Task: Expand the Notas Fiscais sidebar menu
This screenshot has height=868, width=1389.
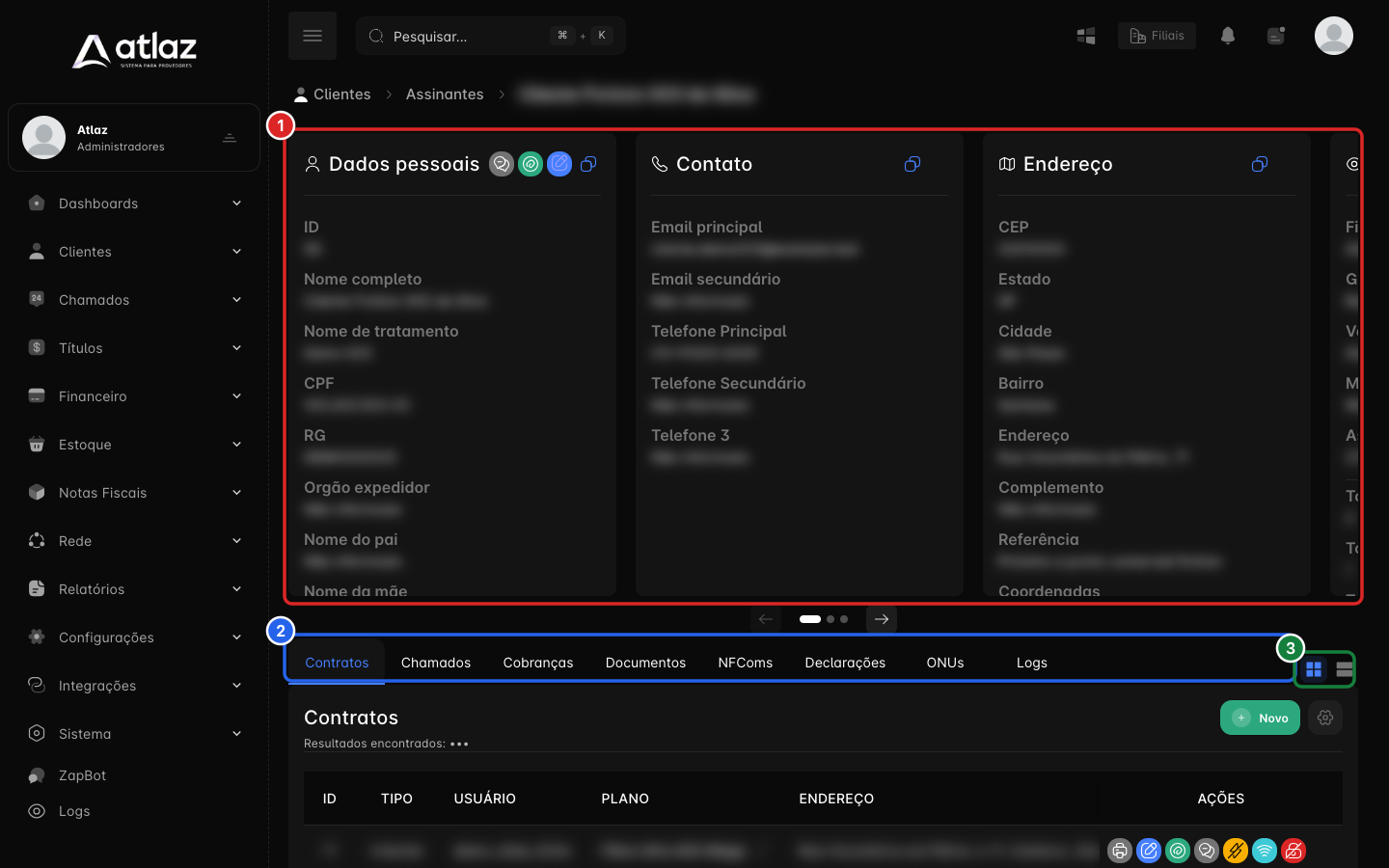Action: [x=135, y=493]
